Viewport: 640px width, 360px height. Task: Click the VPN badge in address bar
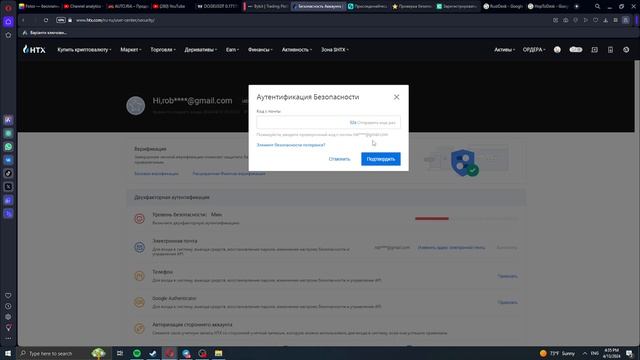click(x=61, y=20)
